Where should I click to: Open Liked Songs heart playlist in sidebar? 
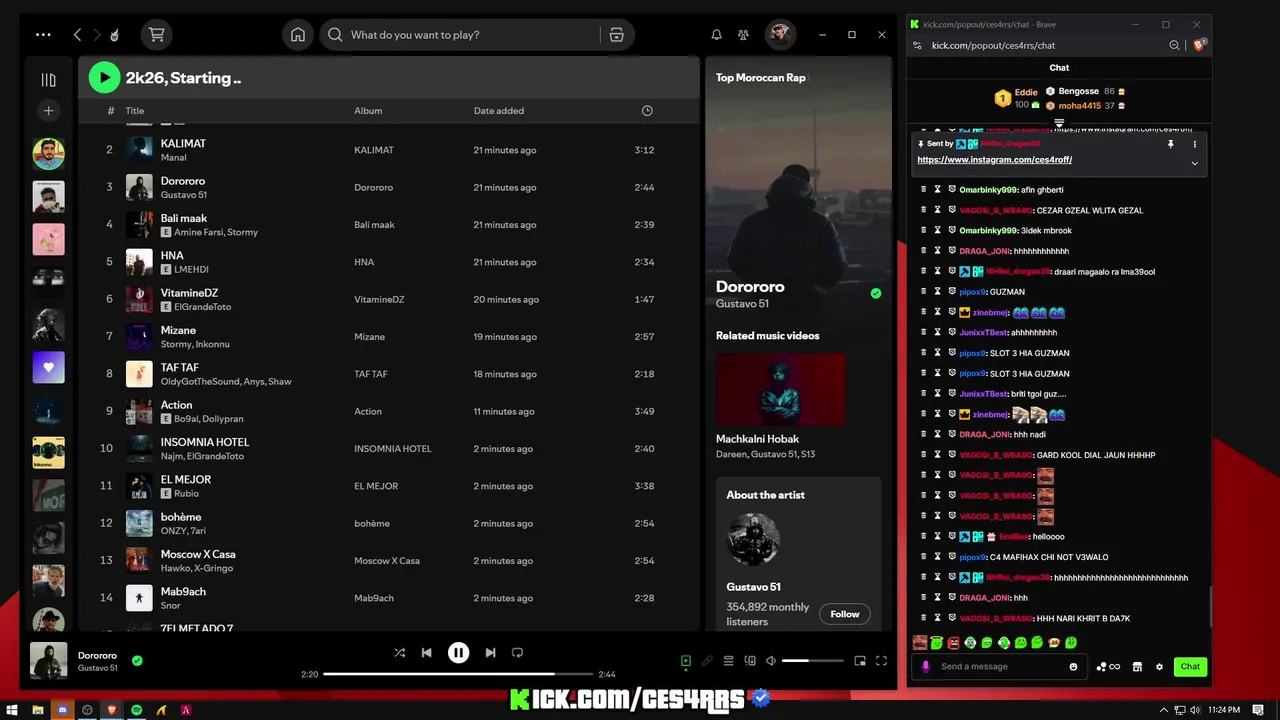coord(48,368)
